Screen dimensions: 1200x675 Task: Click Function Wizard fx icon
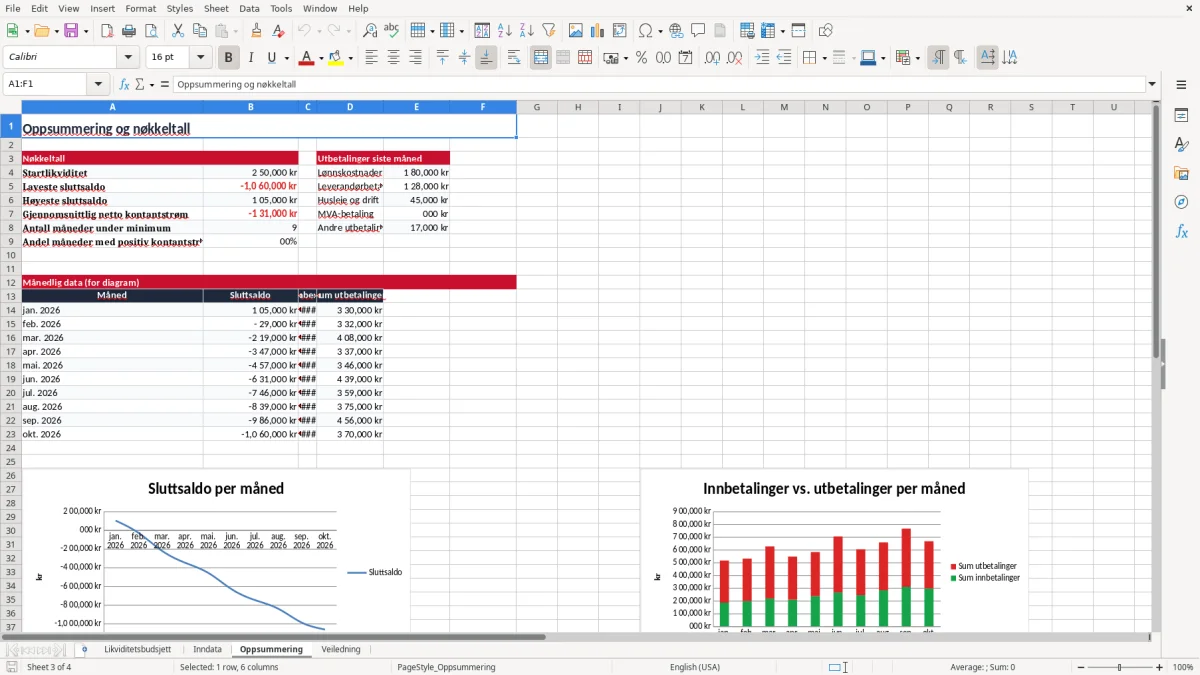coord(125,85)
